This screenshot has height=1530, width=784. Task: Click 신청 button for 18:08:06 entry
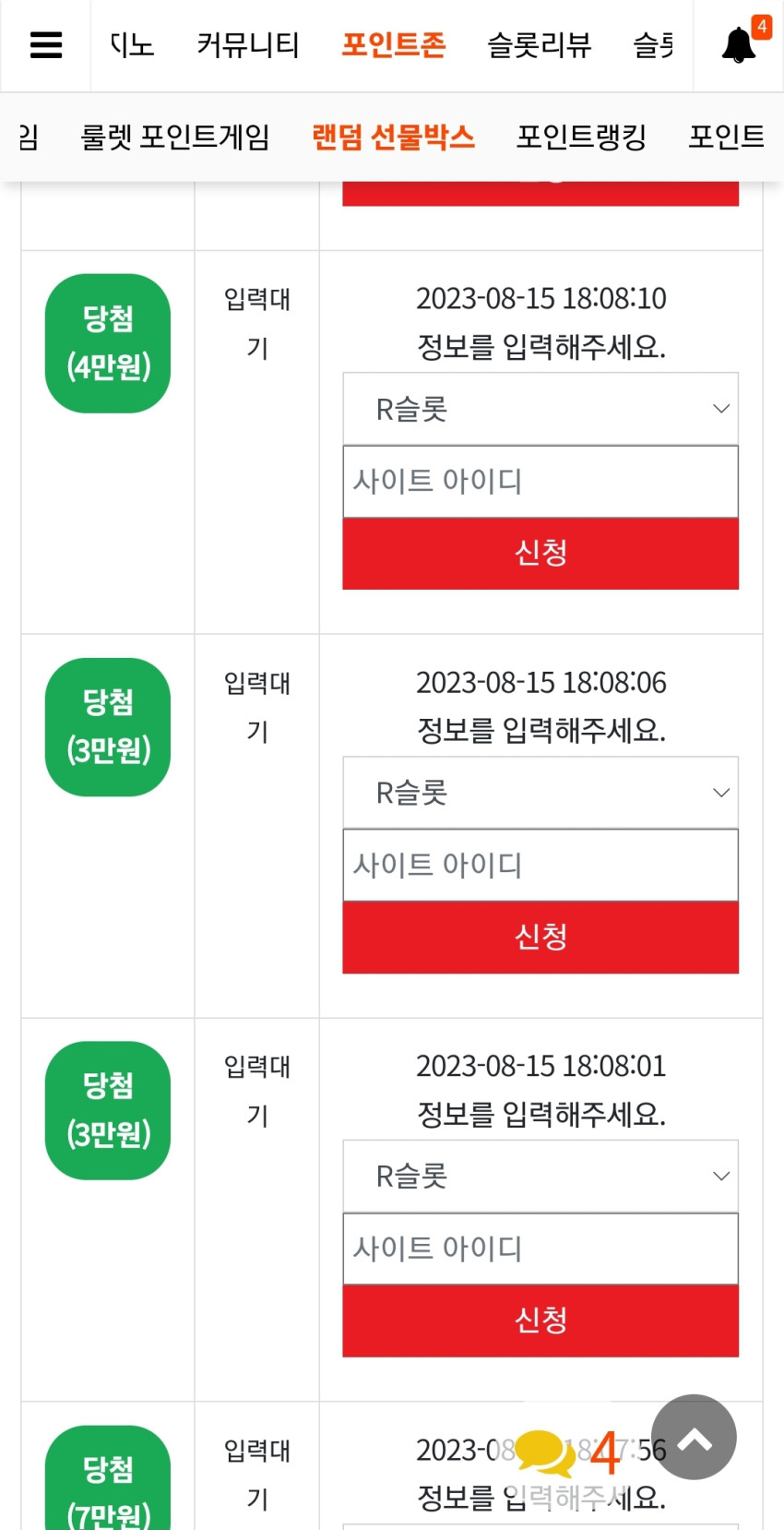point(540,938)
